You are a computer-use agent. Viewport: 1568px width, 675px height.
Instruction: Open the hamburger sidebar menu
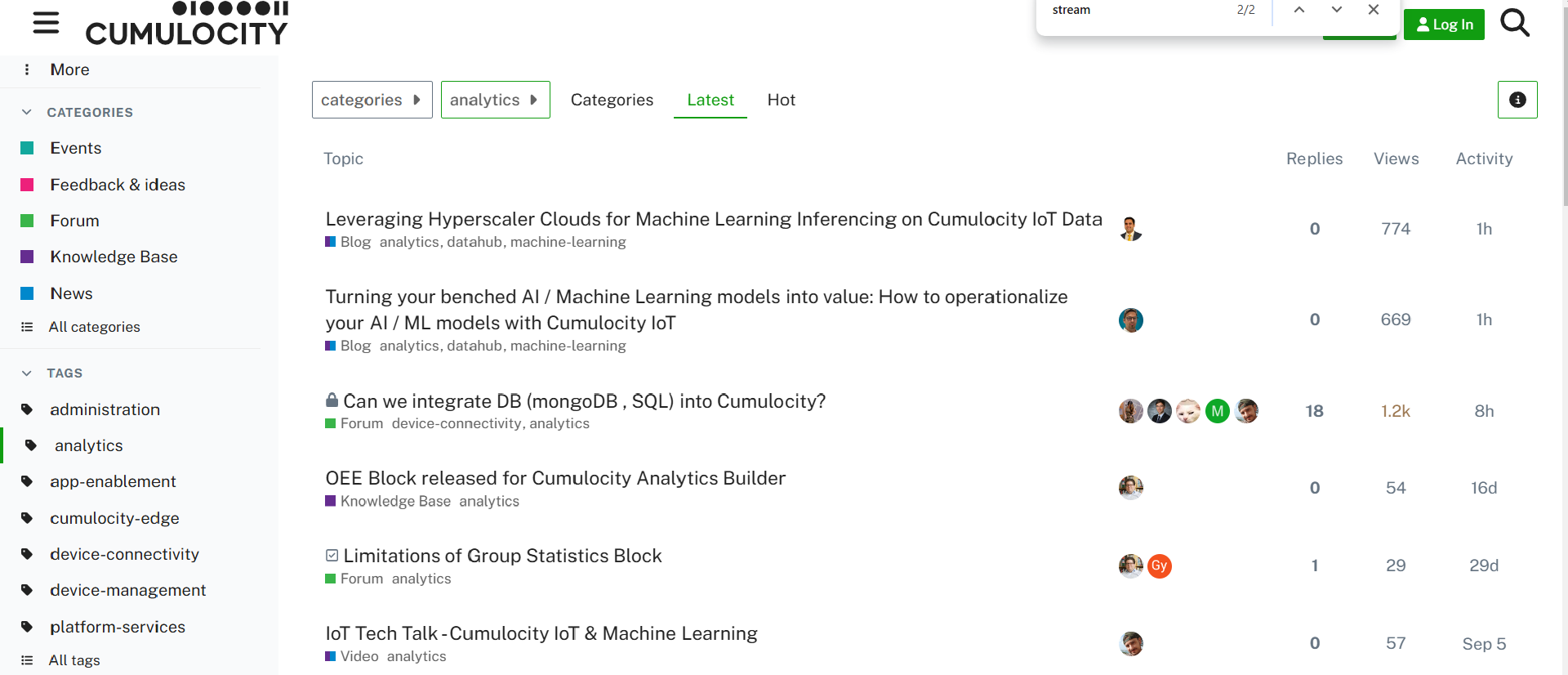click(x=46, y=23)
